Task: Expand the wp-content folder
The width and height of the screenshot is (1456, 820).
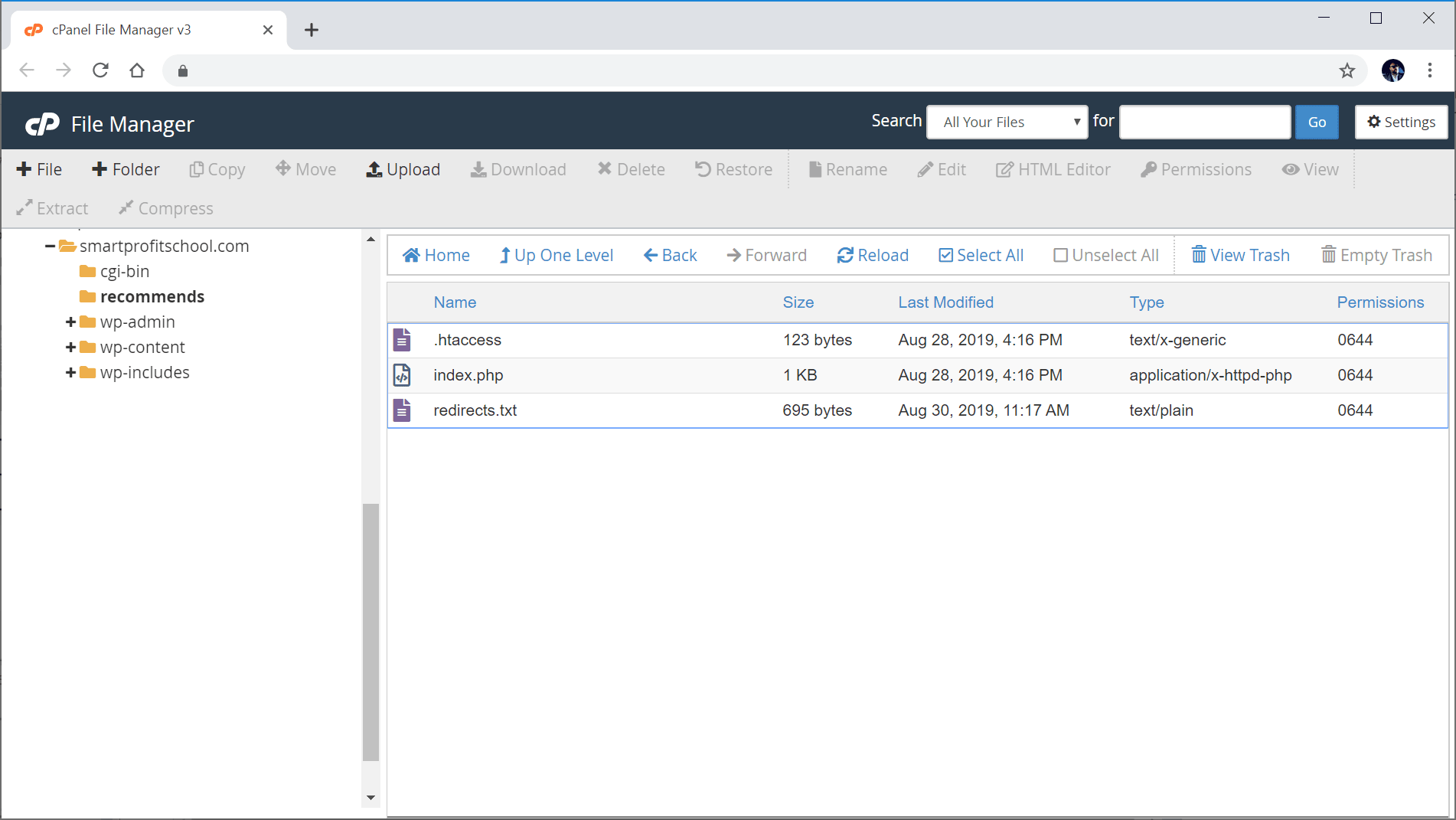Action: click(x=70, y=348)
